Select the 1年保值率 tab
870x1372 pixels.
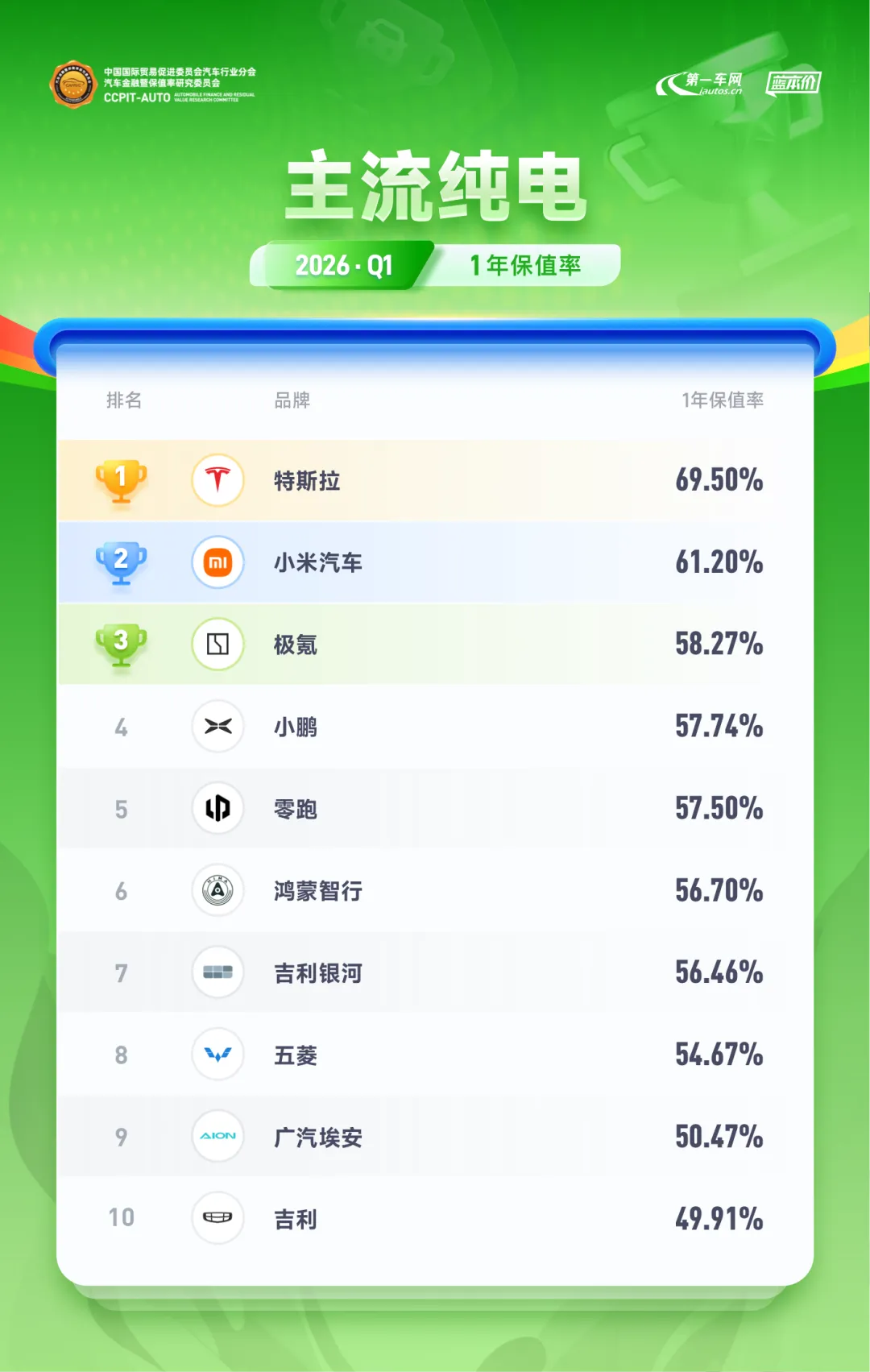tap(525, 265)
